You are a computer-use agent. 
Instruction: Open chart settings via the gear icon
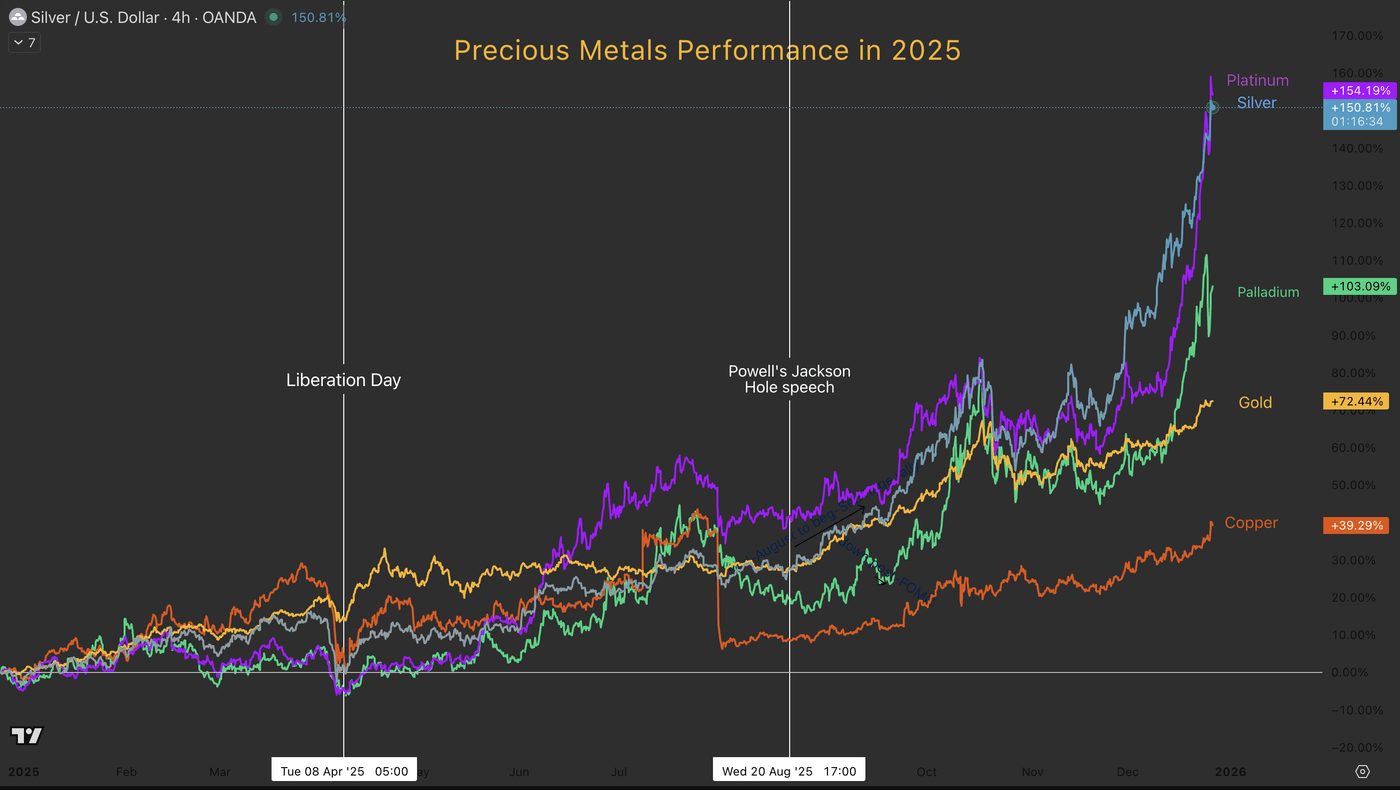pos(1362,772)
